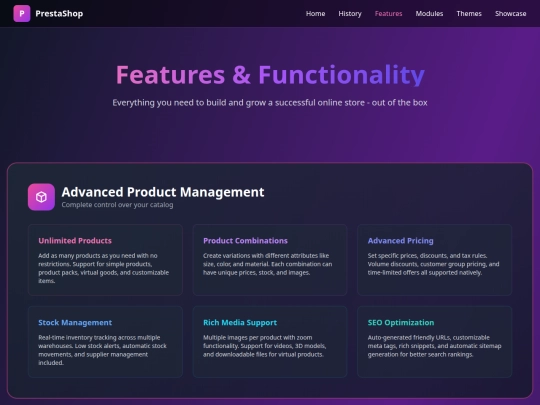Select the Unlimited Products card title

pyautogui.click(x=75, y=241)
